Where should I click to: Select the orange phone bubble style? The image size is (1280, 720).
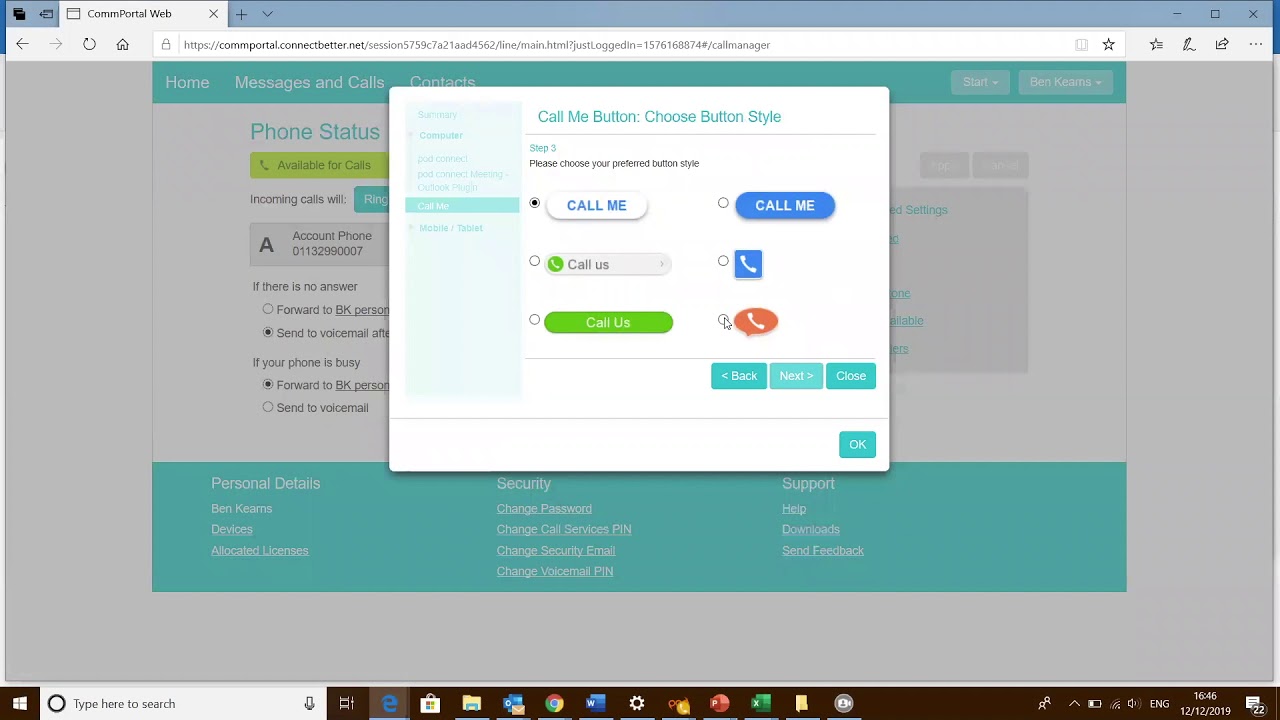[x=723, y=320]
